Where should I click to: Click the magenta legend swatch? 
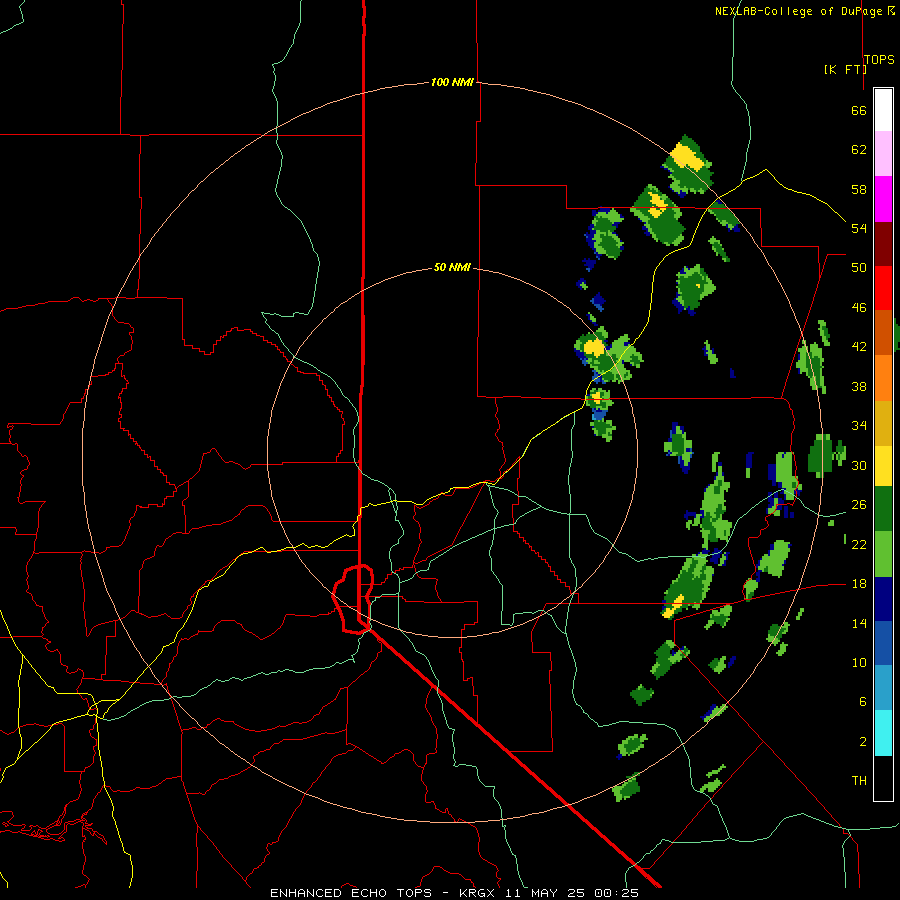point(883,199)
